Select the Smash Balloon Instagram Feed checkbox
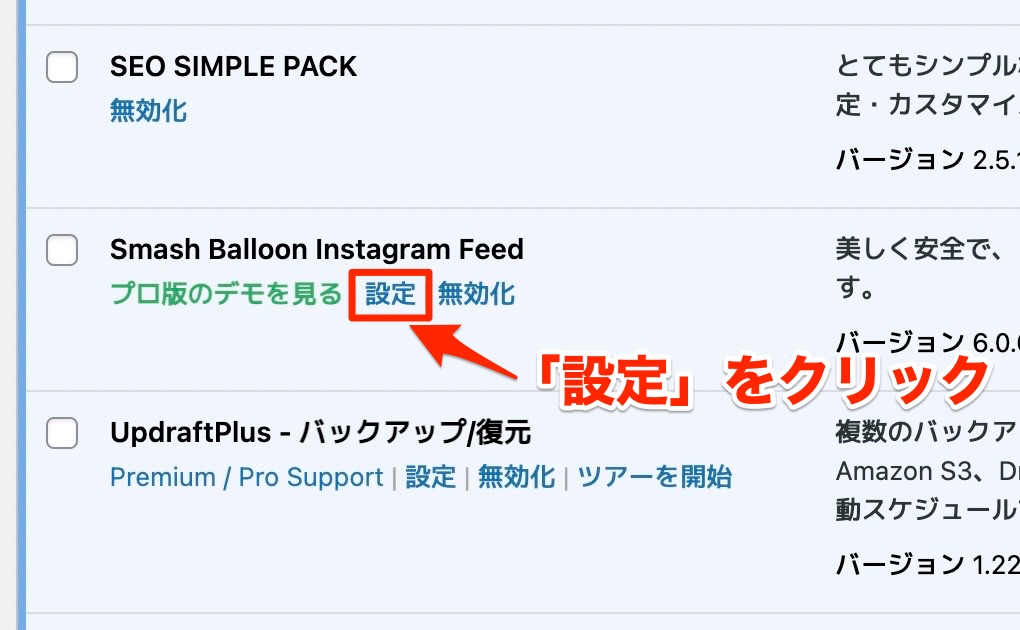 coord(62,250)
